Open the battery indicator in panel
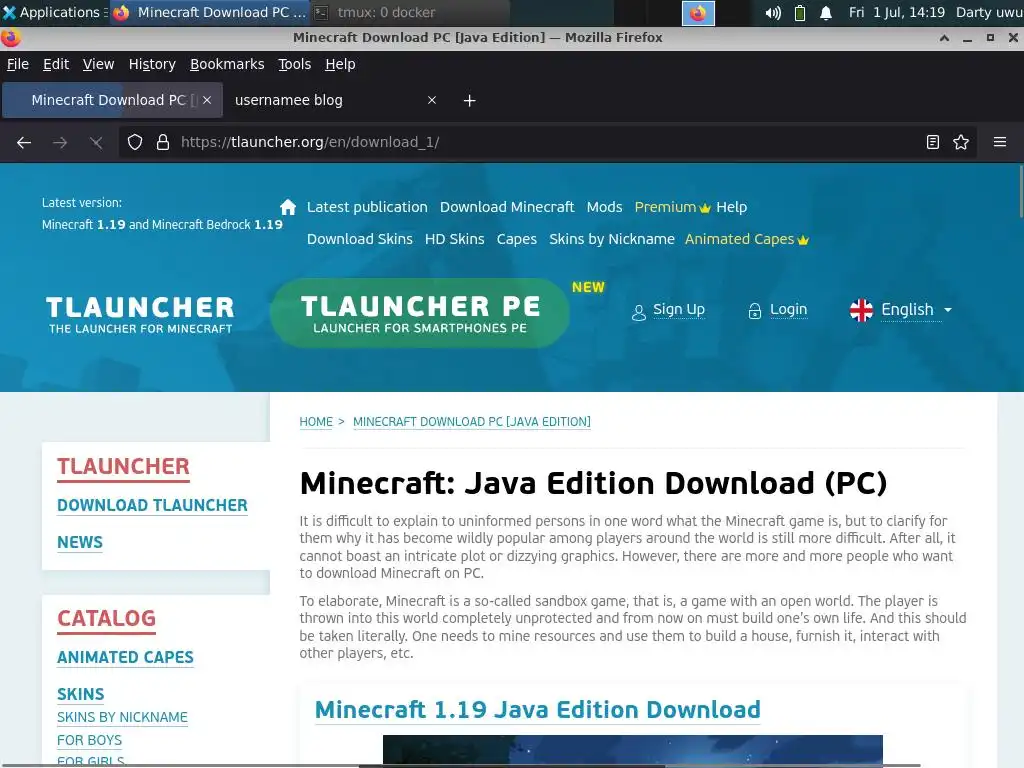This screenshot has height=768, width=1024. pyautogui.click(x=800, y=12)
